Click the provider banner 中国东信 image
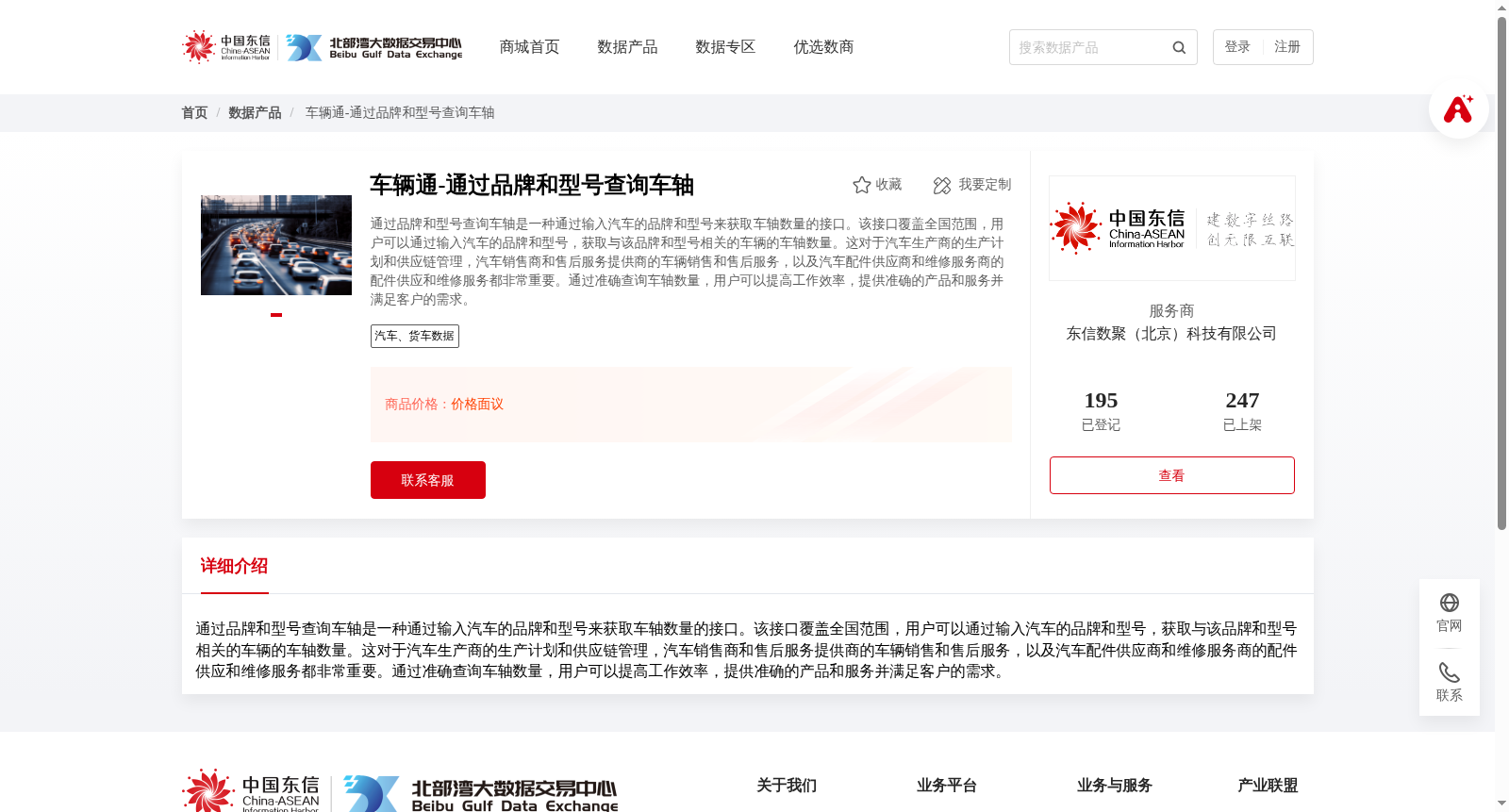 pos(1172,228)
